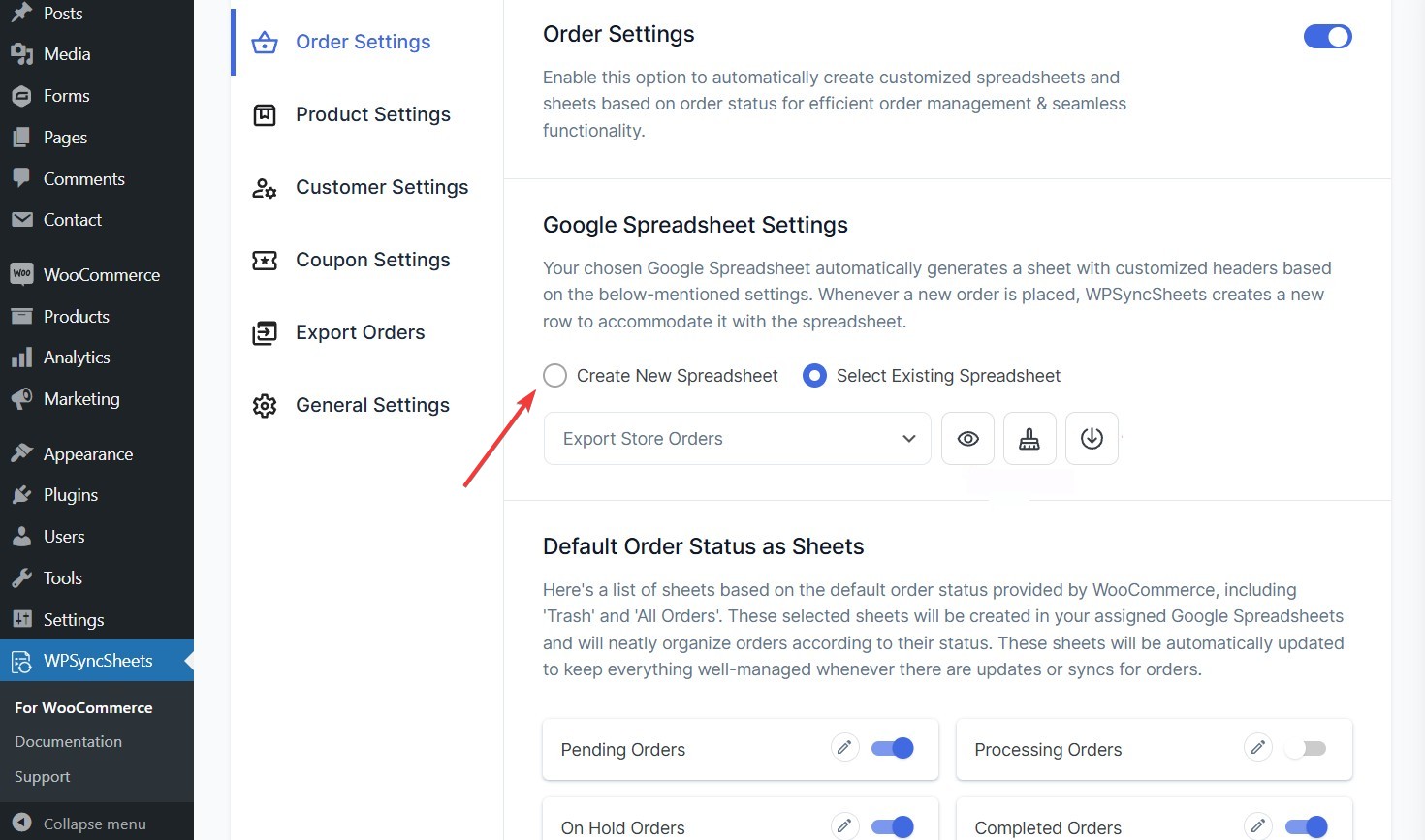Screen dimensions: 1425x840
Task: Edit Processing Orders sheet name pencil
Action: click(1257, 747)
